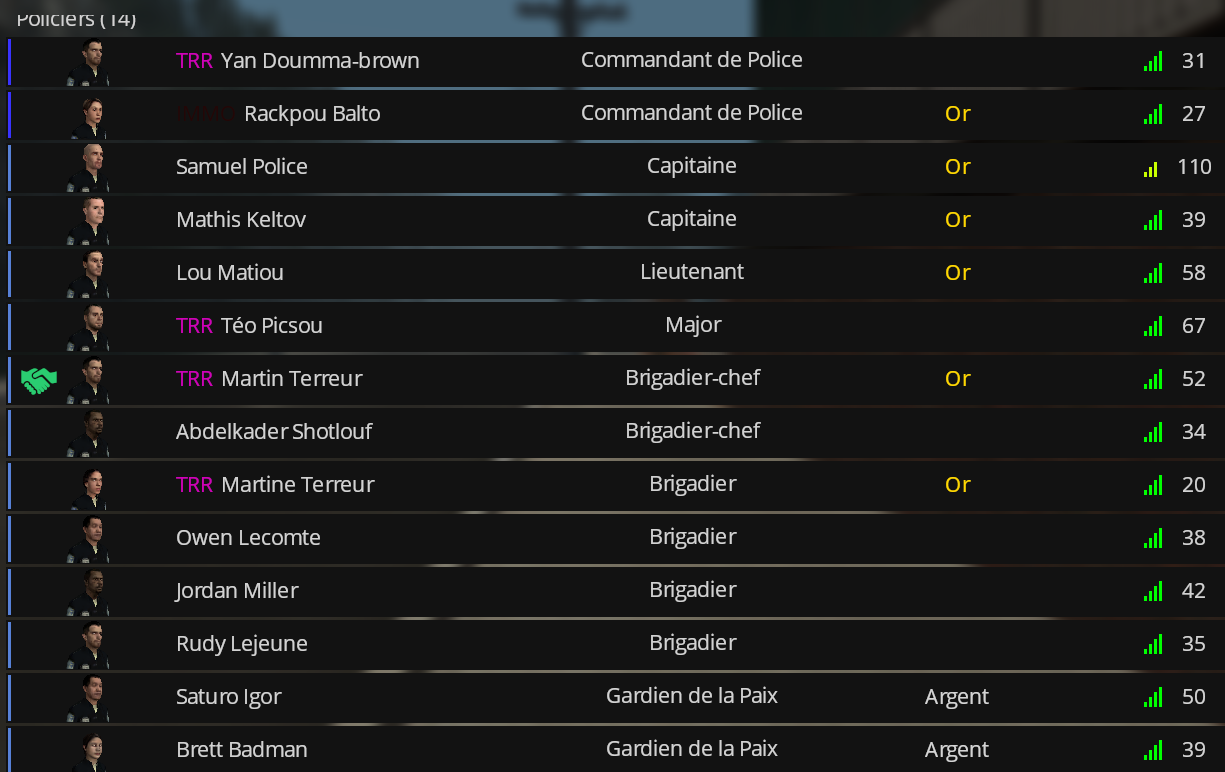Image resolution: width=1225 pixels, height=772 pixels.
Task: Click the connection bars icon for Lou Matiou
Action: point(1152,273)
